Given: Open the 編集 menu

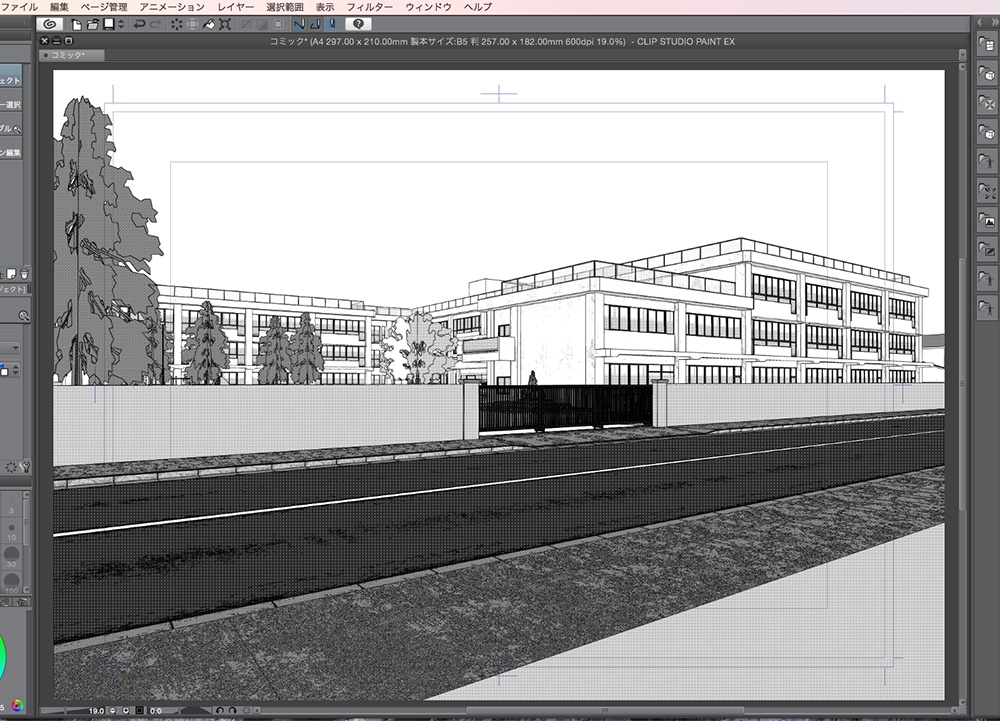Looking at the screenshot, I should tap(59, 7).
